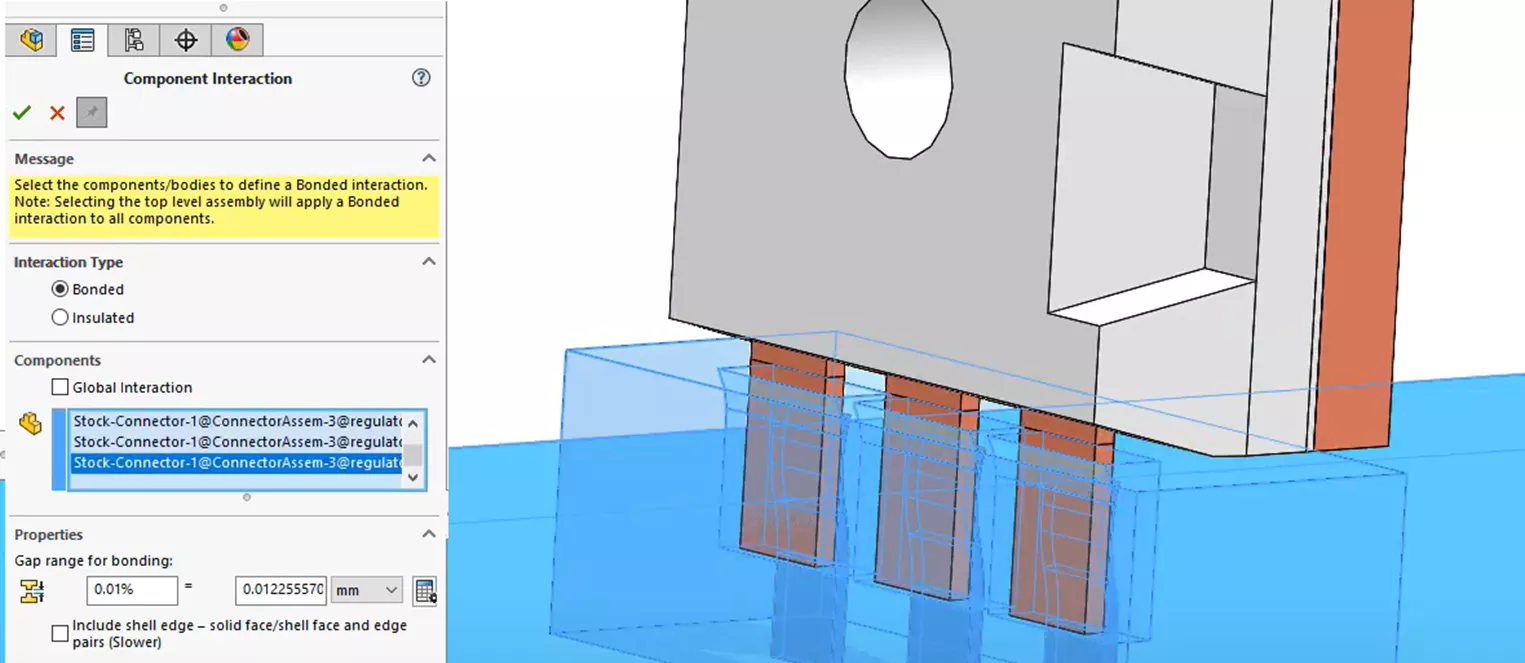This screenshot has width=1525, height=663.
Task: Open the FeatureManager design tree tab
Action: [31, 39]
